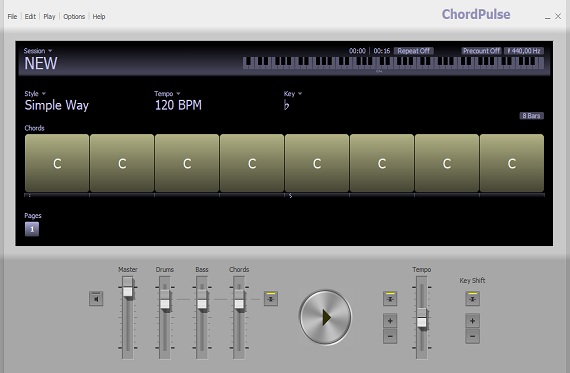The width and height of the screenshot is (570, 373).
Task: Click the 440,00 Hz tuning button
Action: click(x=524, y=51)
